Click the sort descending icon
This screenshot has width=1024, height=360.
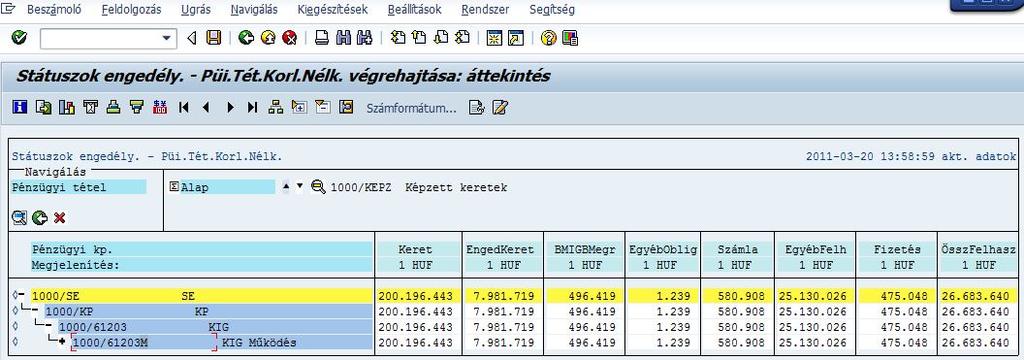(x=136, y=107)
